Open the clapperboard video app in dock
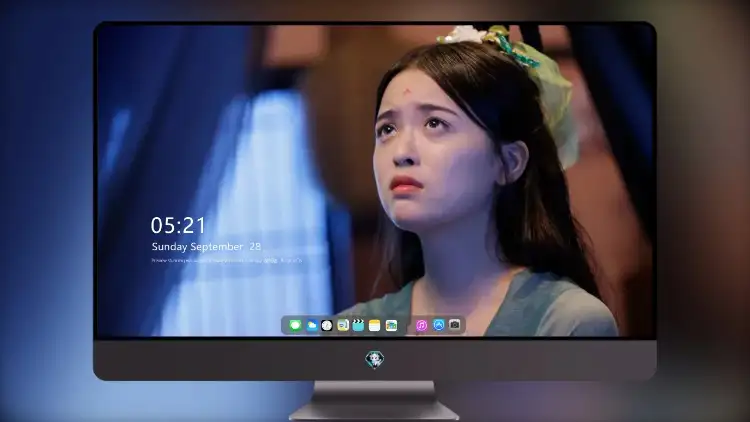This screenshot has height=422, width=750. click(358, 326)
